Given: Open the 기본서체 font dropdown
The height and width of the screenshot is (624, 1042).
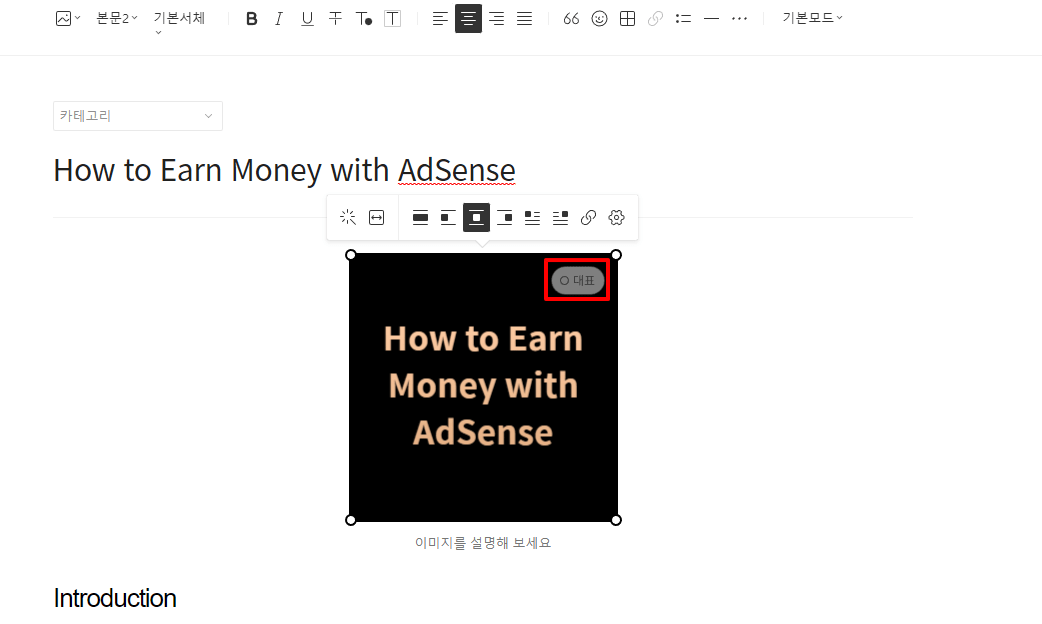Looking at the screenshot, I should [x=179, y=18].
